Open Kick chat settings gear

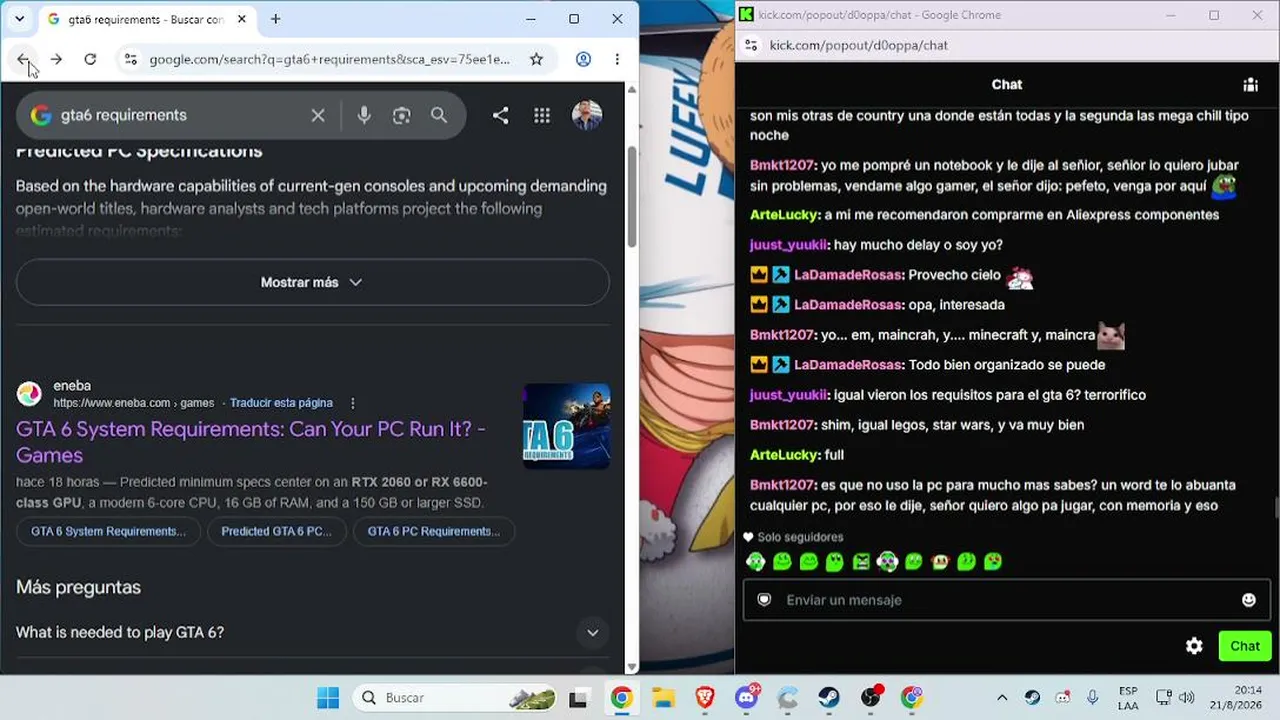tap(1194, 646)
